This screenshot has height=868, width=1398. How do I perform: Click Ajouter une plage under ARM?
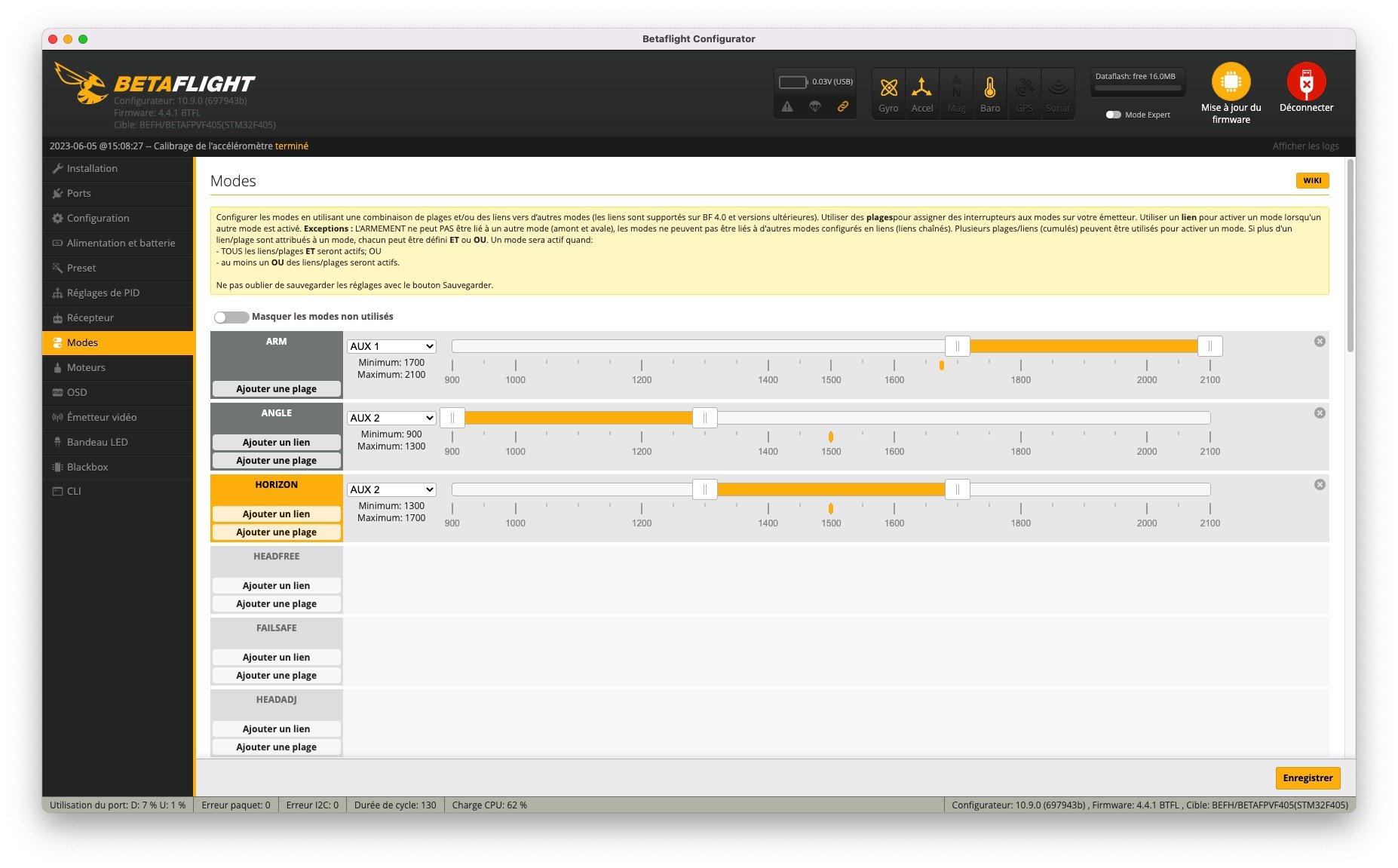[x=276, y=389]
